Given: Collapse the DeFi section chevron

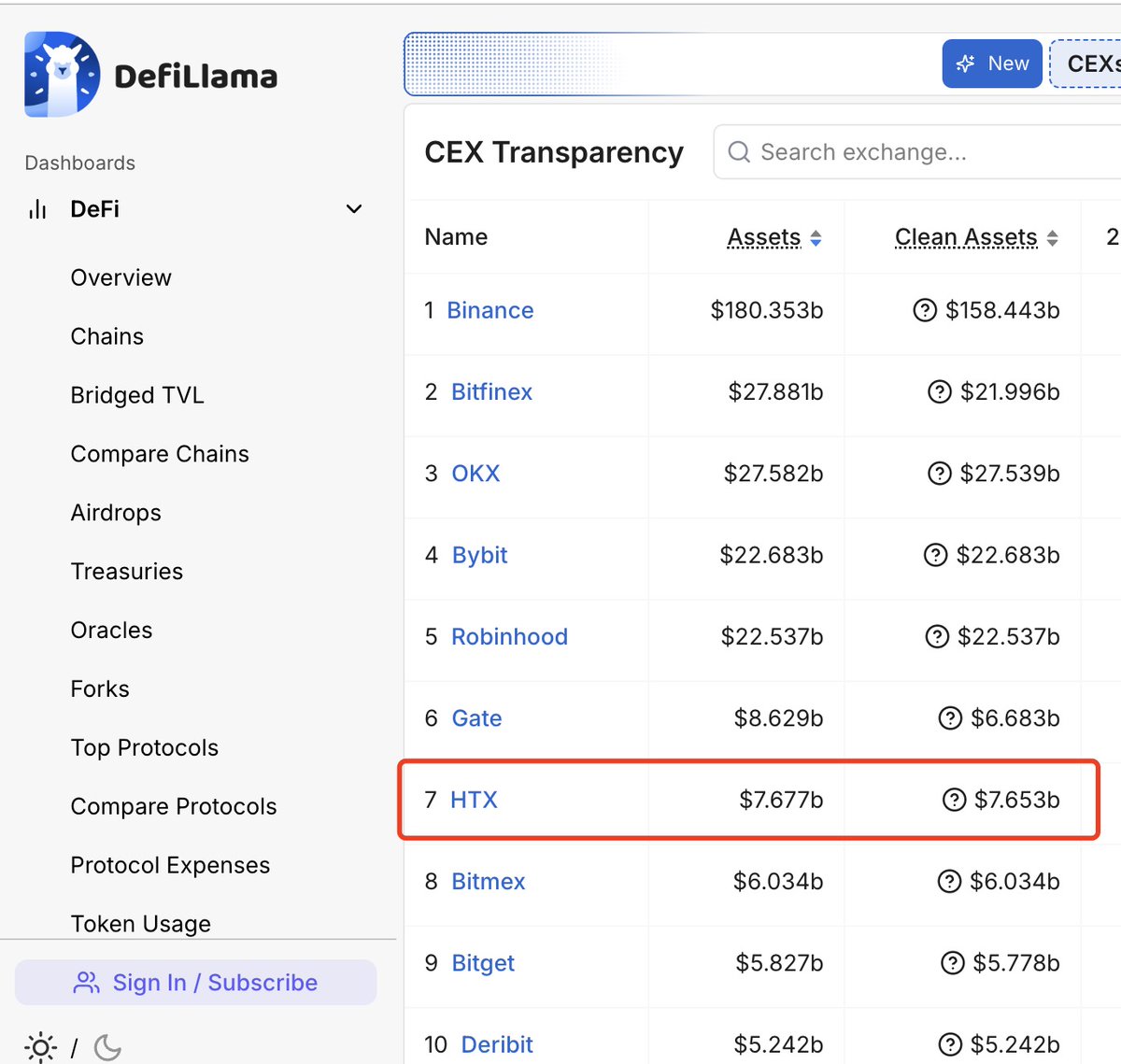Looking at the screenshot, I should point(354,209).
